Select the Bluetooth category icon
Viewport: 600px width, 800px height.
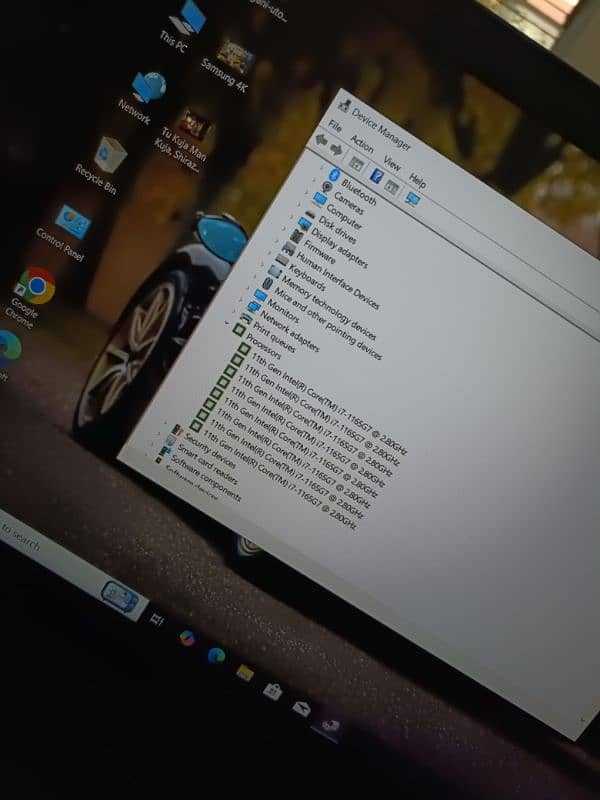(x=334, y=175)
